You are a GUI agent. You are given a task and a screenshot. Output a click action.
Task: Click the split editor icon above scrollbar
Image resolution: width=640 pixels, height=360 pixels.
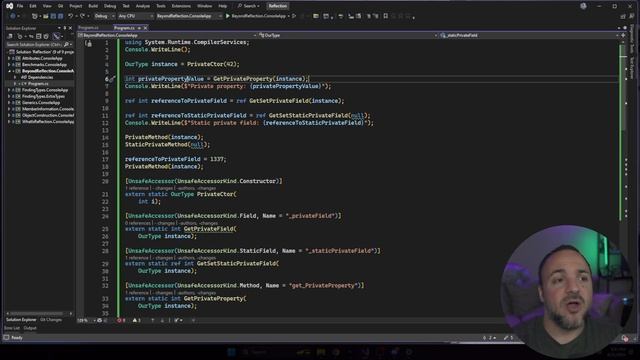(623, 36)
